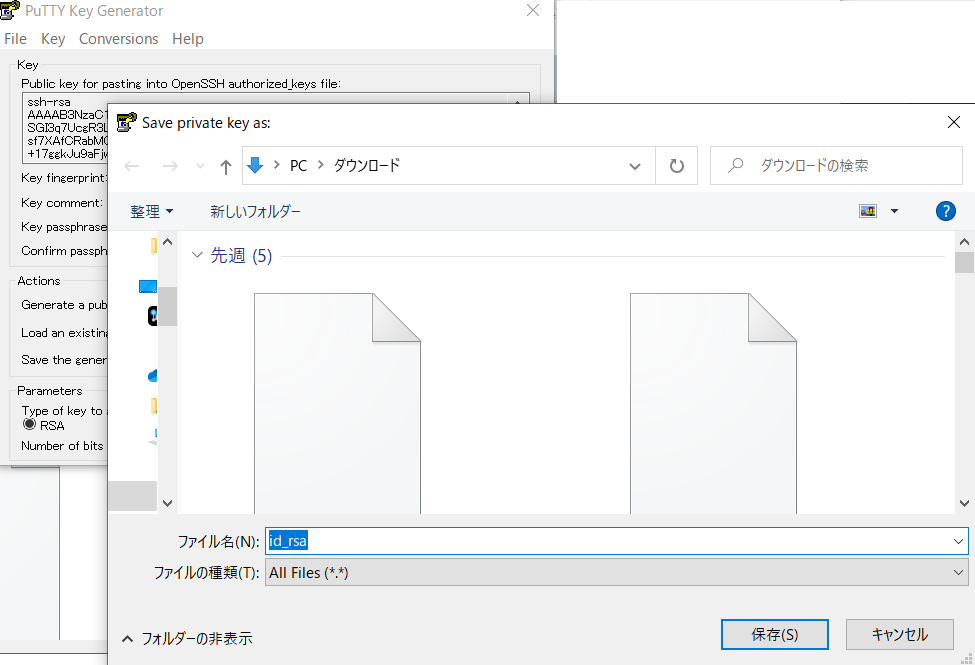Click キャンセル to cancel saving
Viewport: 975px width, 665px height.
[899, 635]
